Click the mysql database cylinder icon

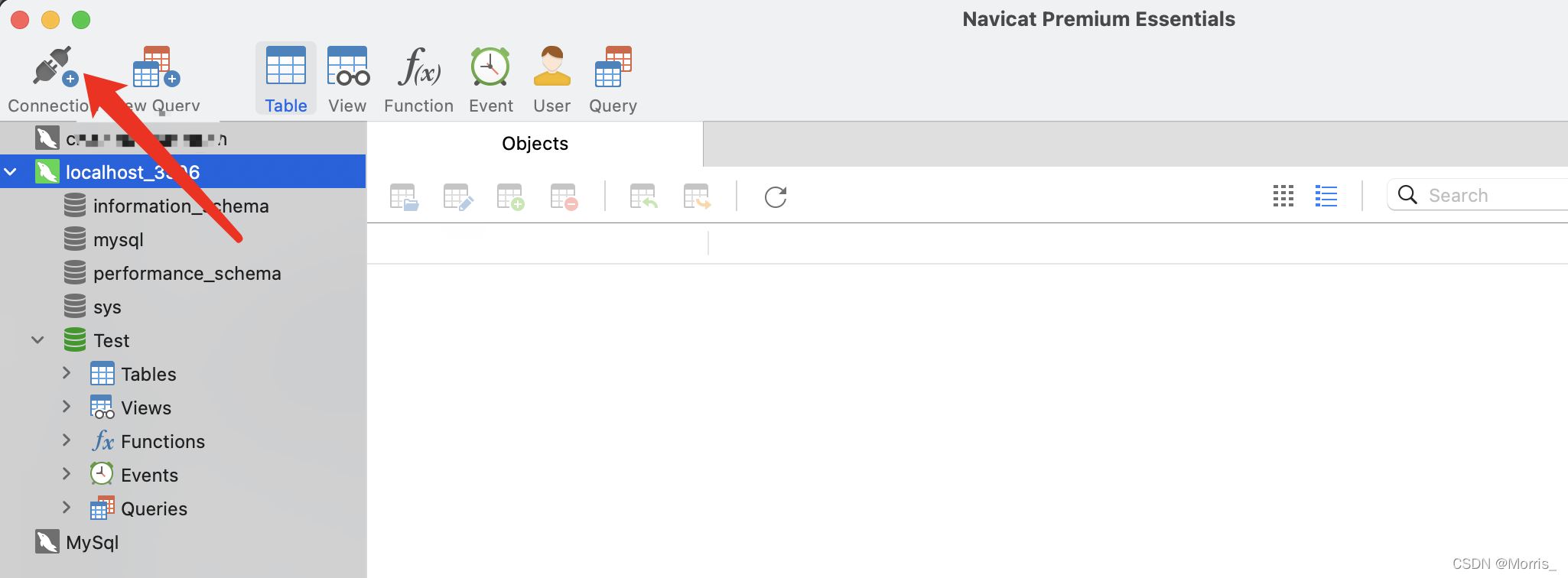75,239
